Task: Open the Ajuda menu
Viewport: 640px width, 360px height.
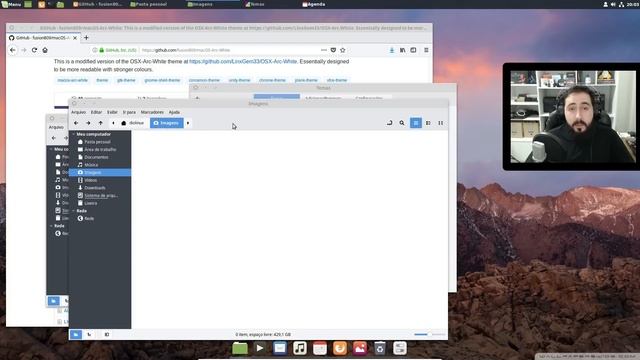Action: 174,112
